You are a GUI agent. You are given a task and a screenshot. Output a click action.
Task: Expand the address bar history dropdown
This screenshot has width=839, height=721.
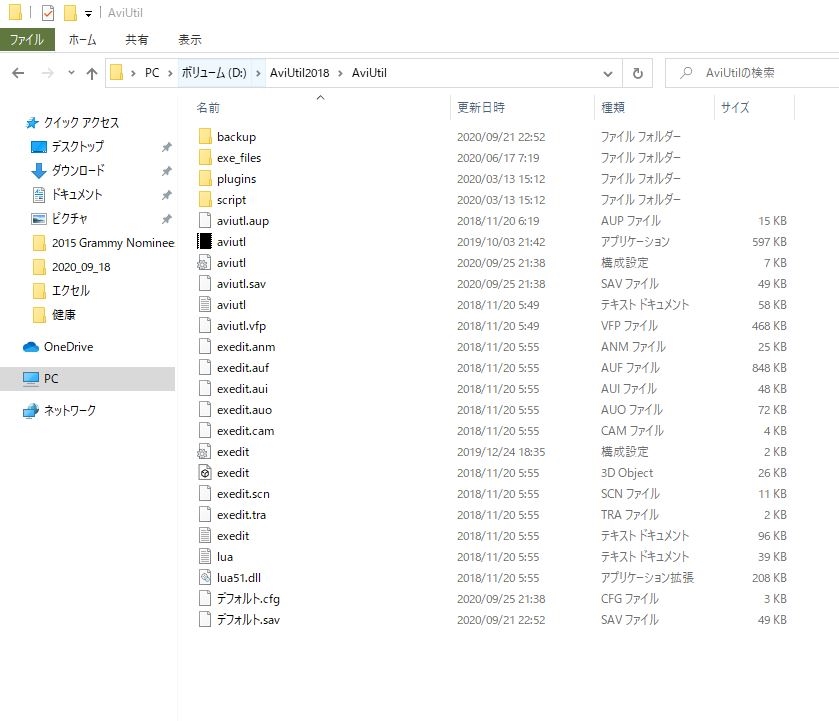(608, 73)
